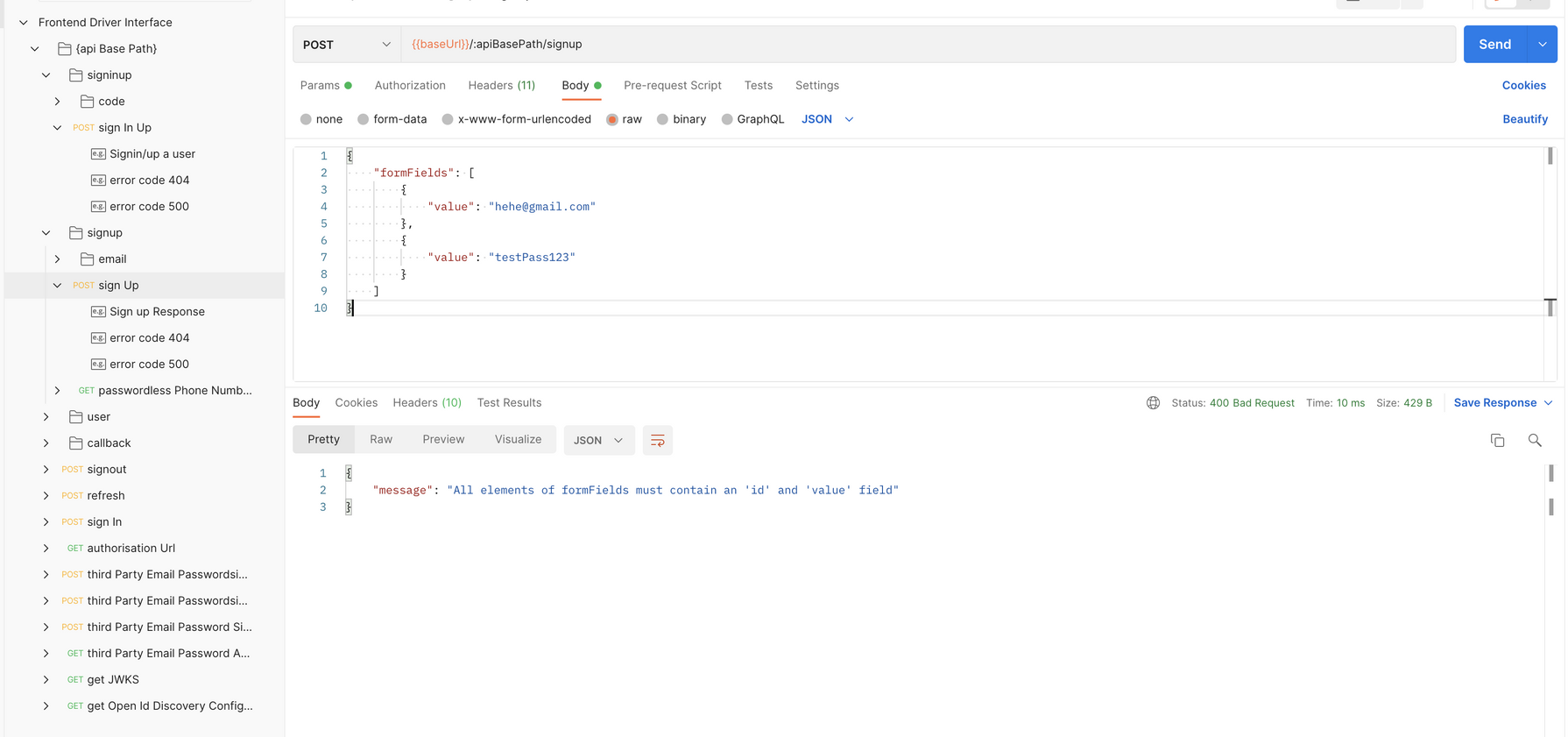The image size is (1568, 737).
Task: Open the Send button dropdown arrow
Action: [x=1542, y=45]
